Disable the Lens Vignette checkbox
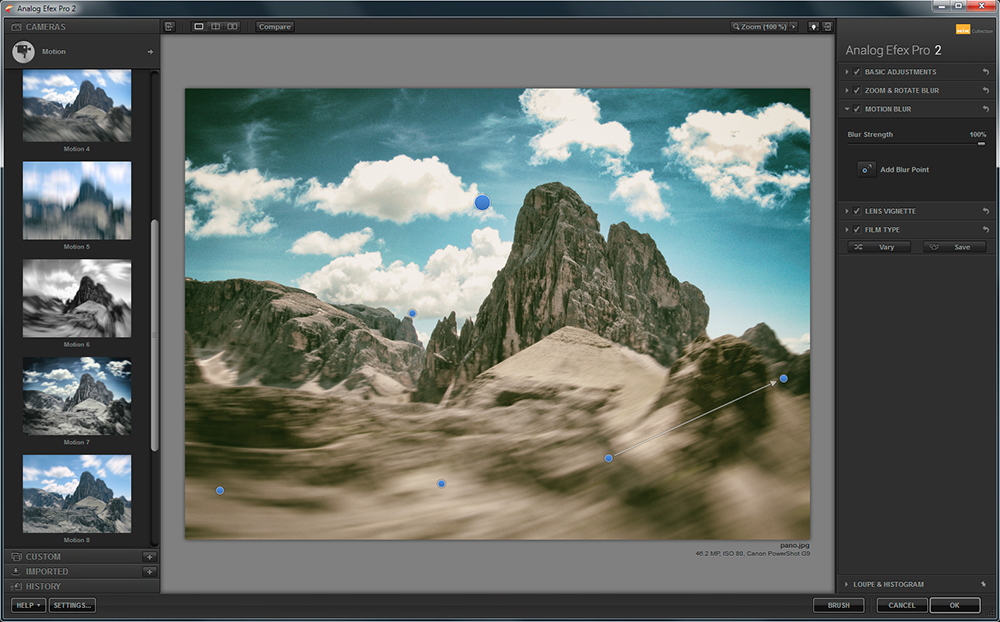The image size is (1000, 622). [x=857, y=211]
